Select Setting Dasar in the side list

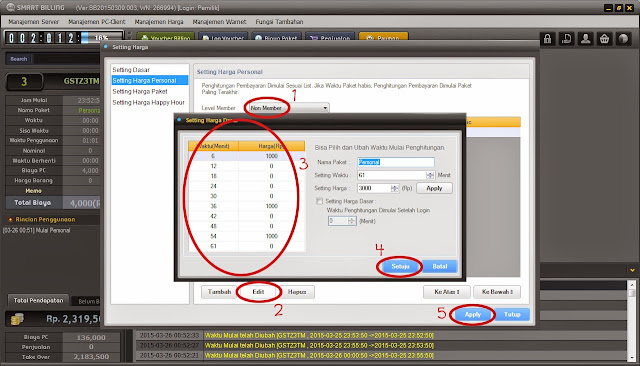[149, 70]
